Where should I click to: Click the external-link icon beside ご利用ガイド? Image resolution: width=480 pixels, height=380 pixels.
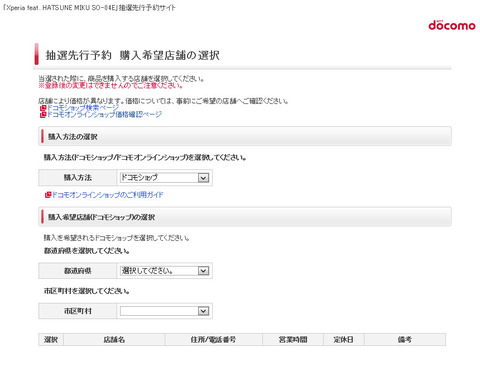coord(48,195)
